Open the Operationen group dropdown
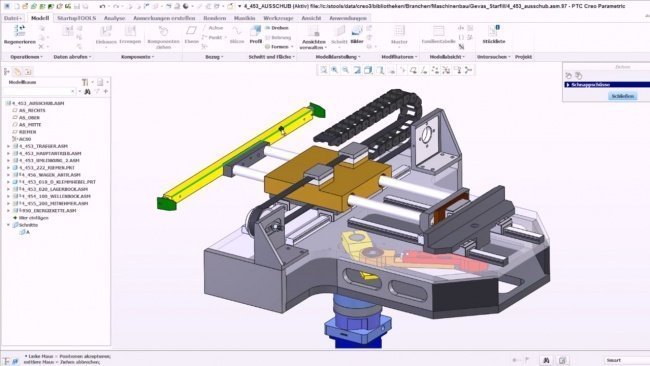The height and width of the screenshot is (366, 650). pyautogui.click(x=26, y=57)
